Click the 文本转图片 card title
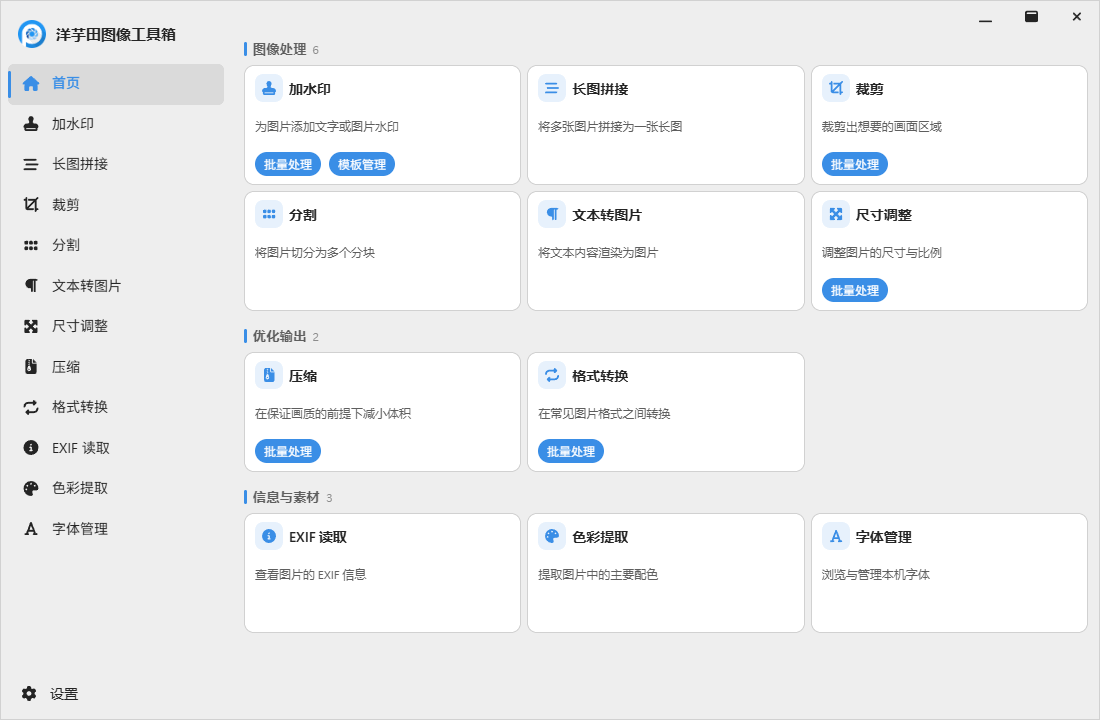The image size is (1100, 720). (x=607, y=215)
